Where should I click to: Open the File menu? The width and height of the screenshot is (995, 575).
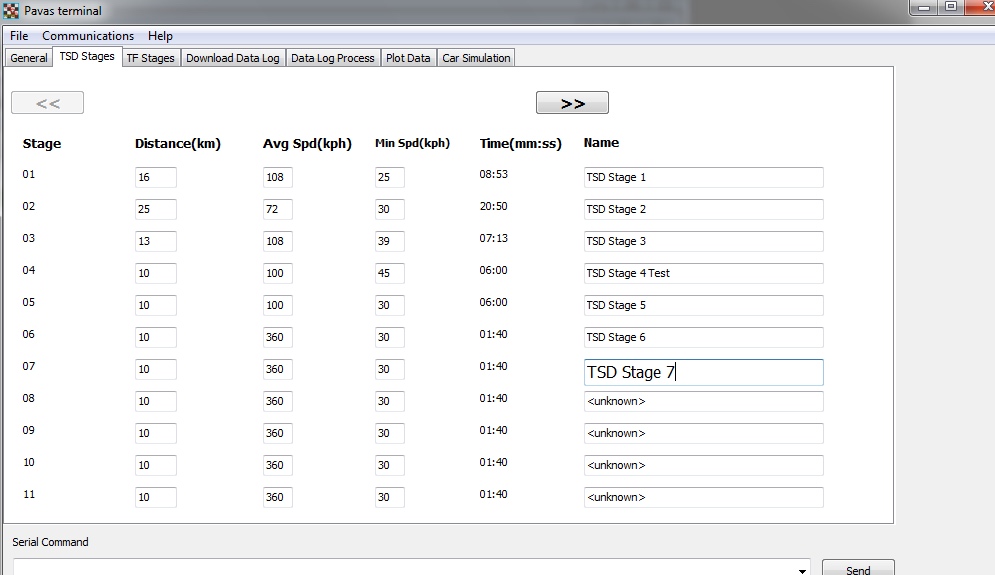pos(19,36)
